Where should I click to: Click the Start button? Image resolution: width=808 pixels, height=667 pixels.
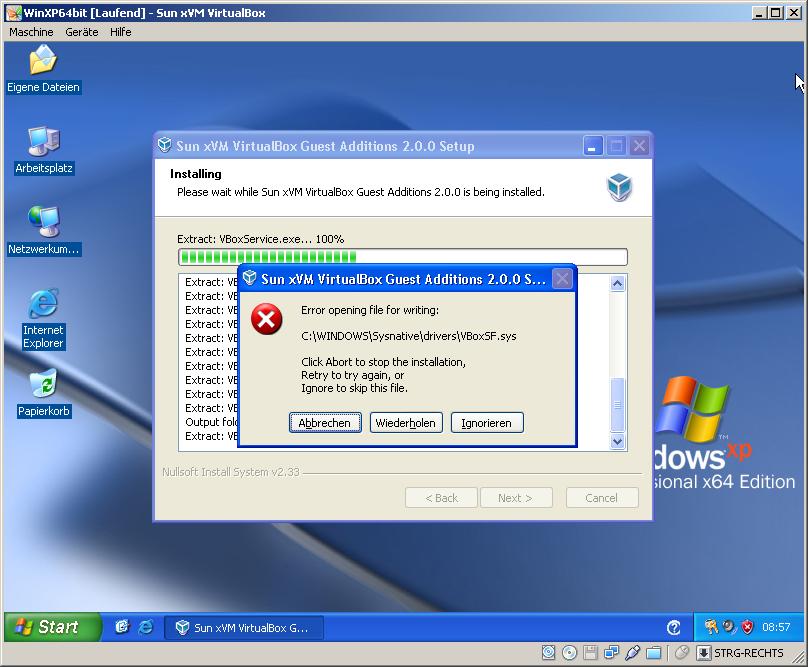(x=53, y=627)
